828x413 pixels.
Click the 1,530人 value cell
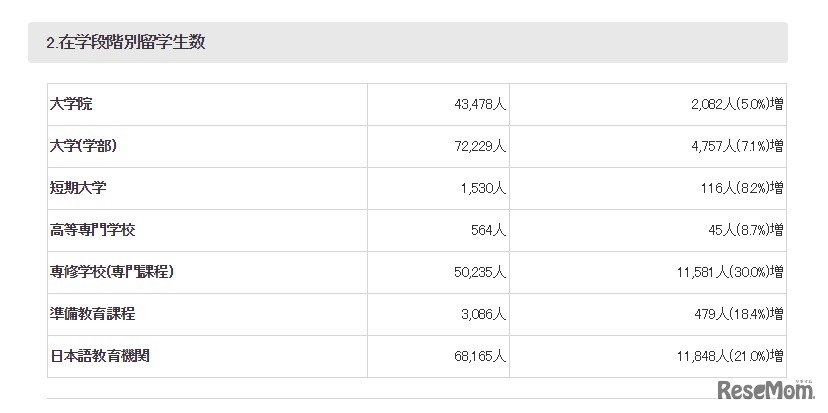click(x=484, y=188)
